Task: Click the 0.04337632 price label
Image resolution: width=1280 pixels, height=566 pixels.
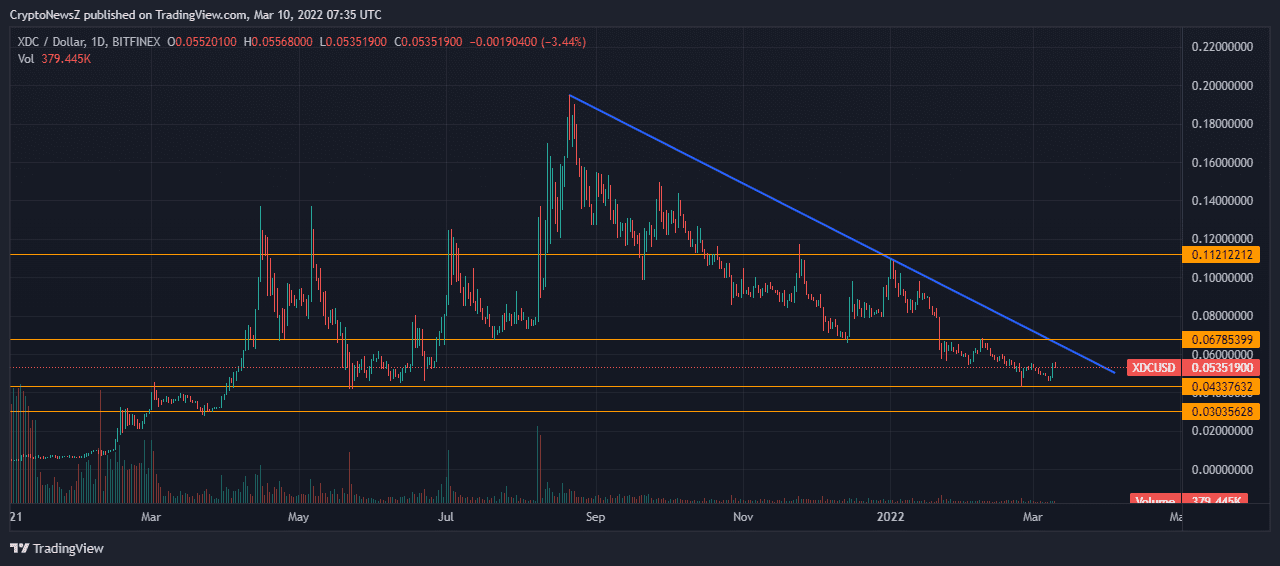Action: [x=1219, y=386]
